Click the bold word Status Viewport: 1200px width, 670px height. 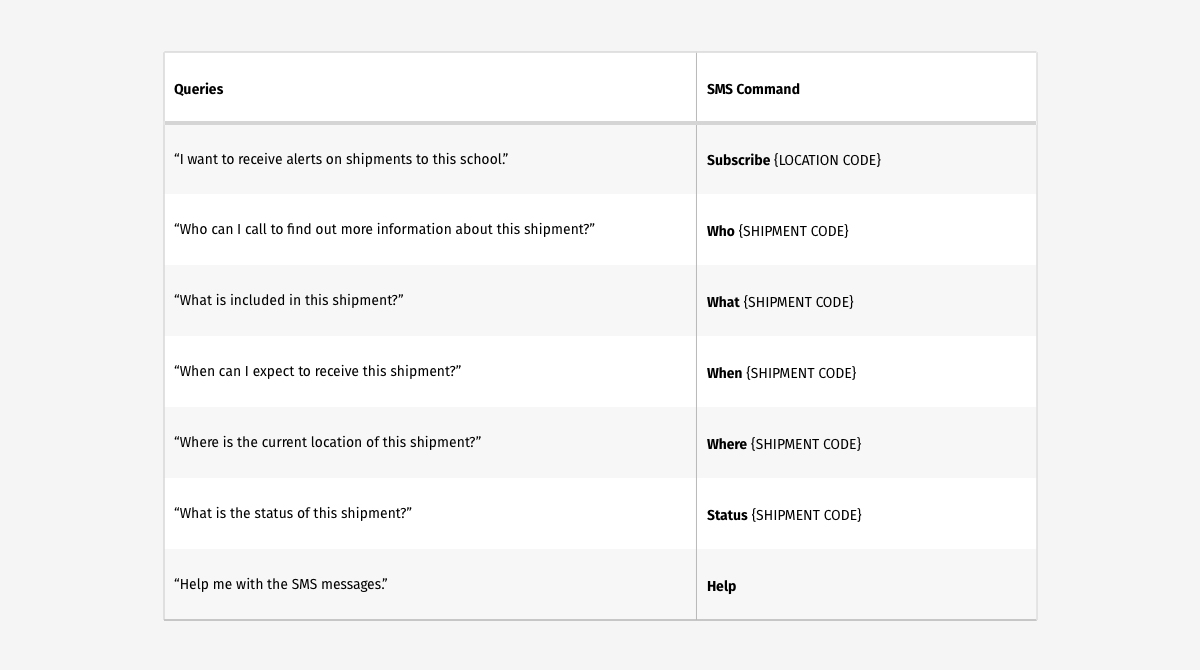coord(727,515)
